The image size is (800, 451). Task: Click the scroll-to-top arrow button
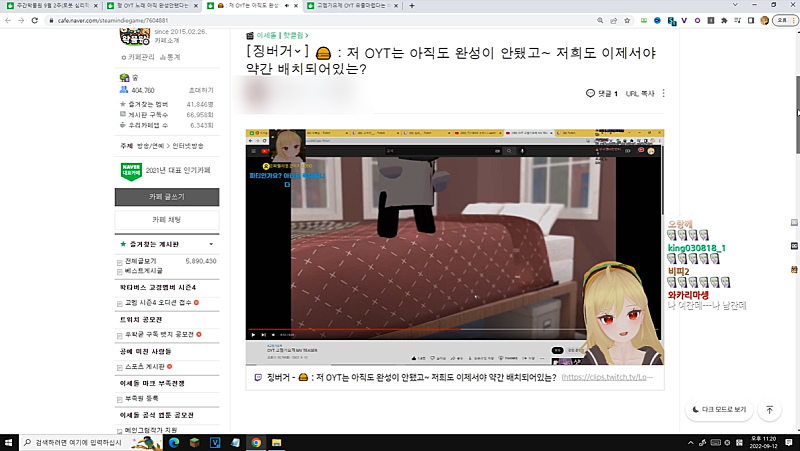tap(769, 410)
